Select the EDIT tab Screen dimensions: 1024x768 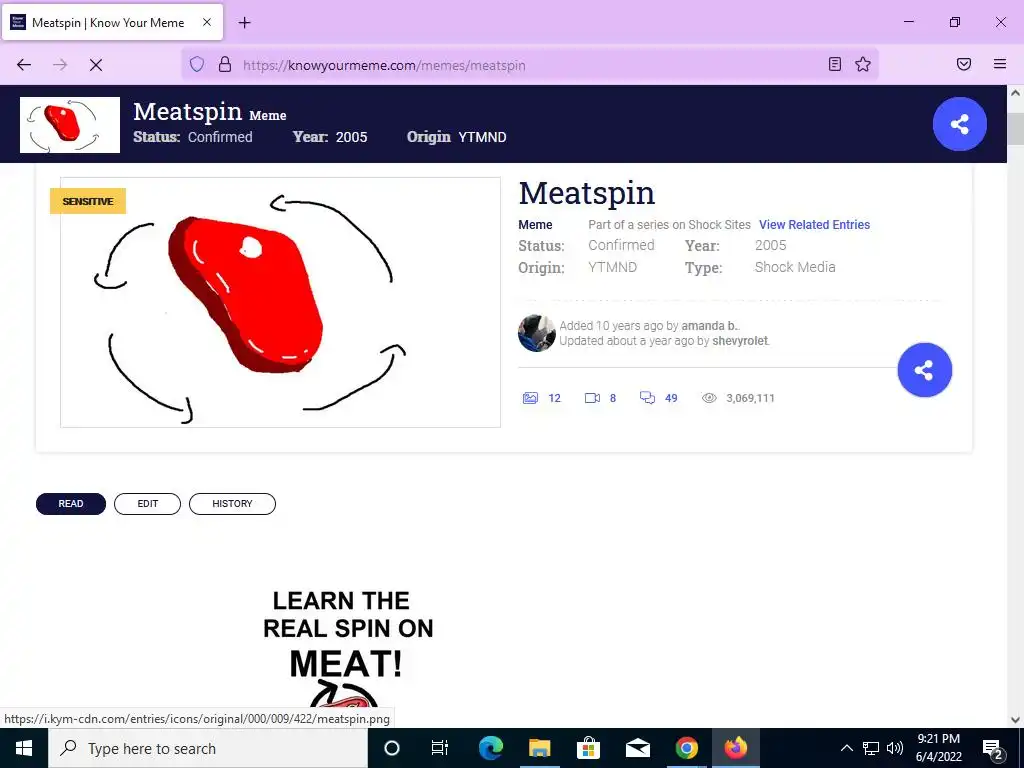(x=148, y=504)
